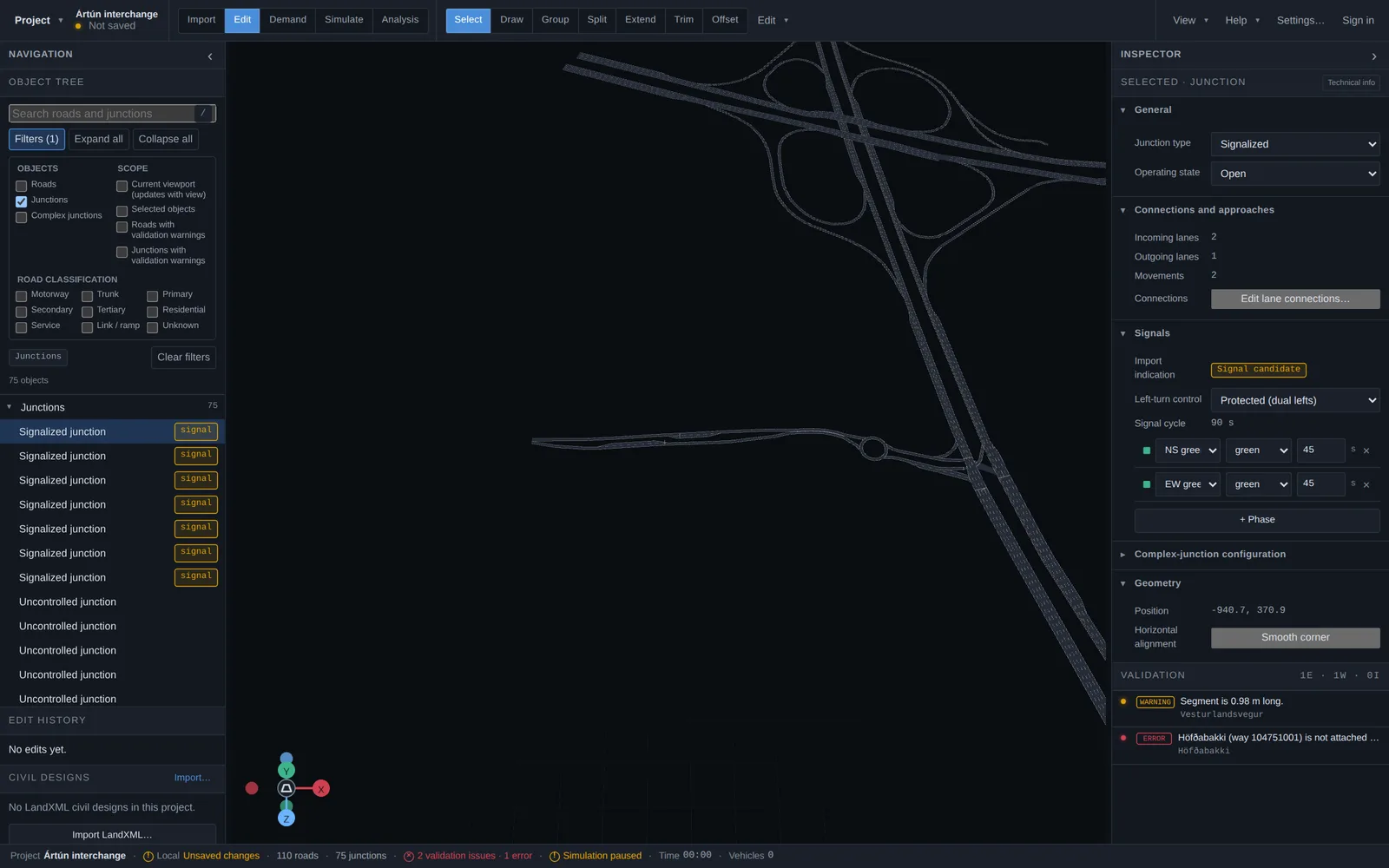The height and width of the screenshot is (868, 1389).
Task: Switch to the Simulate tab
Action: [344, 20]
